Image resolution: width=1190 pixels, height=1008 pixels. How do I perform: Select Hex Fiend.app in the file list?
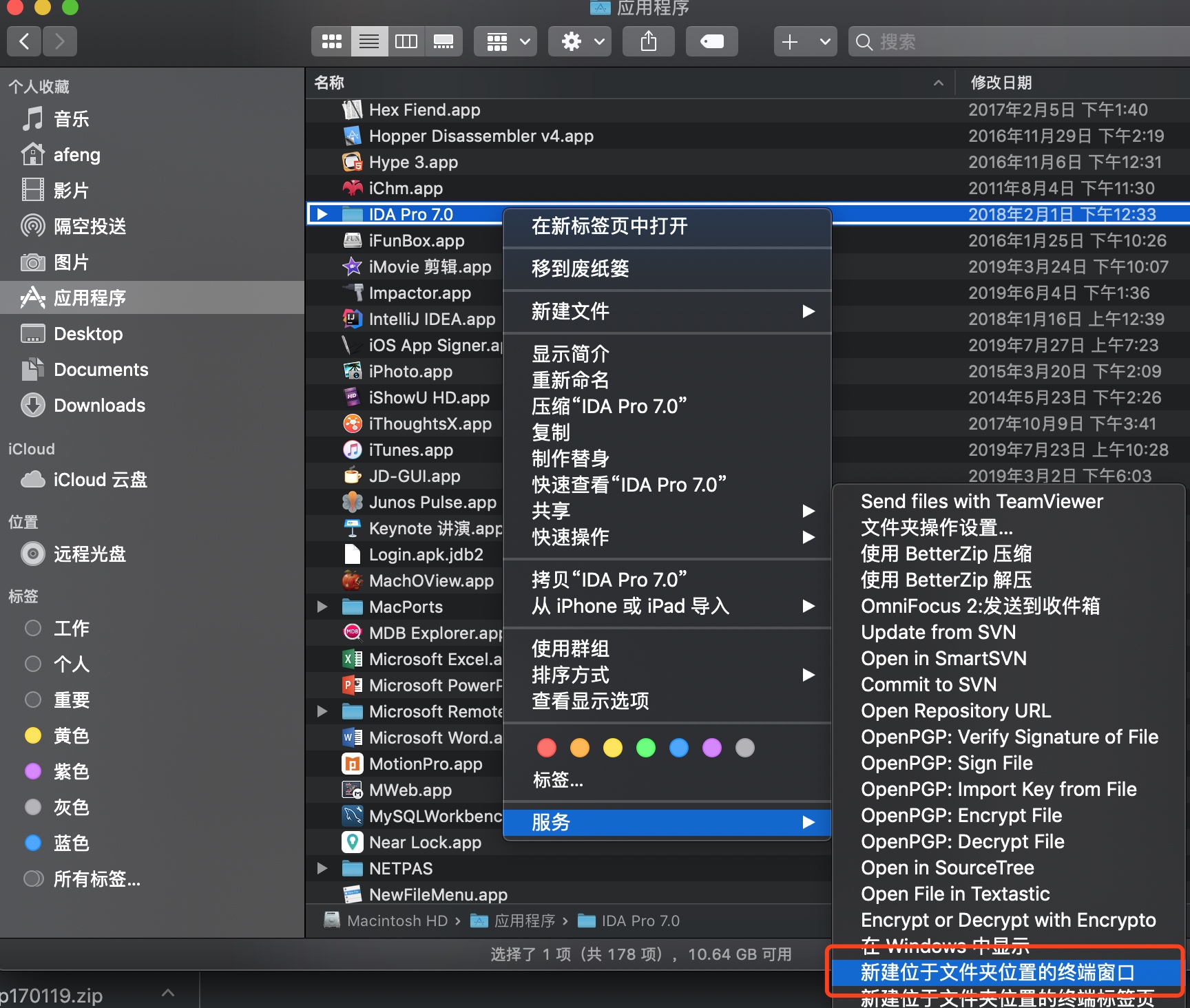pos(747,109)
